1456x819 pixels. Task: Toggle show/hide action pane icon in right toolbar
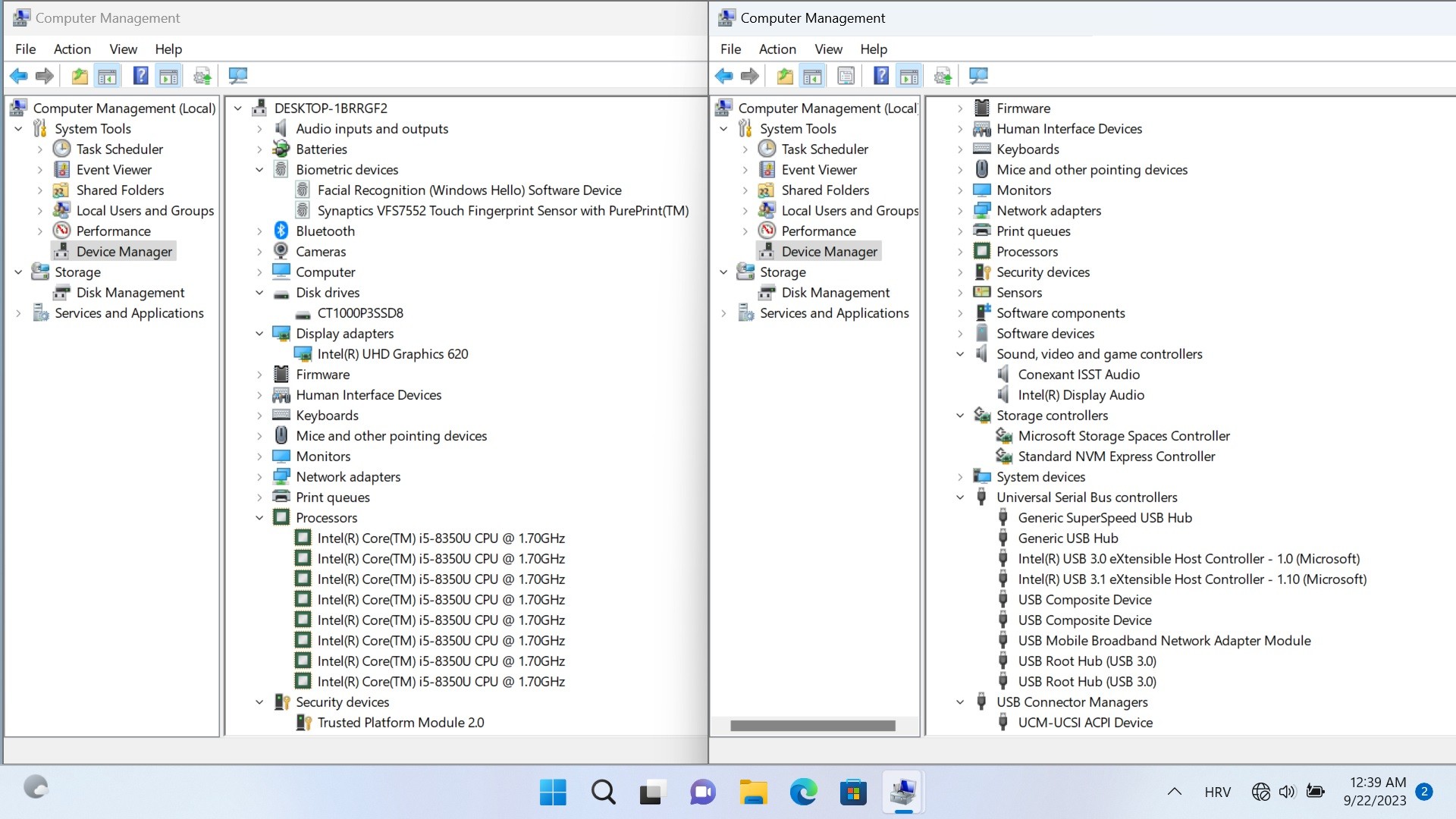(908, 76)
